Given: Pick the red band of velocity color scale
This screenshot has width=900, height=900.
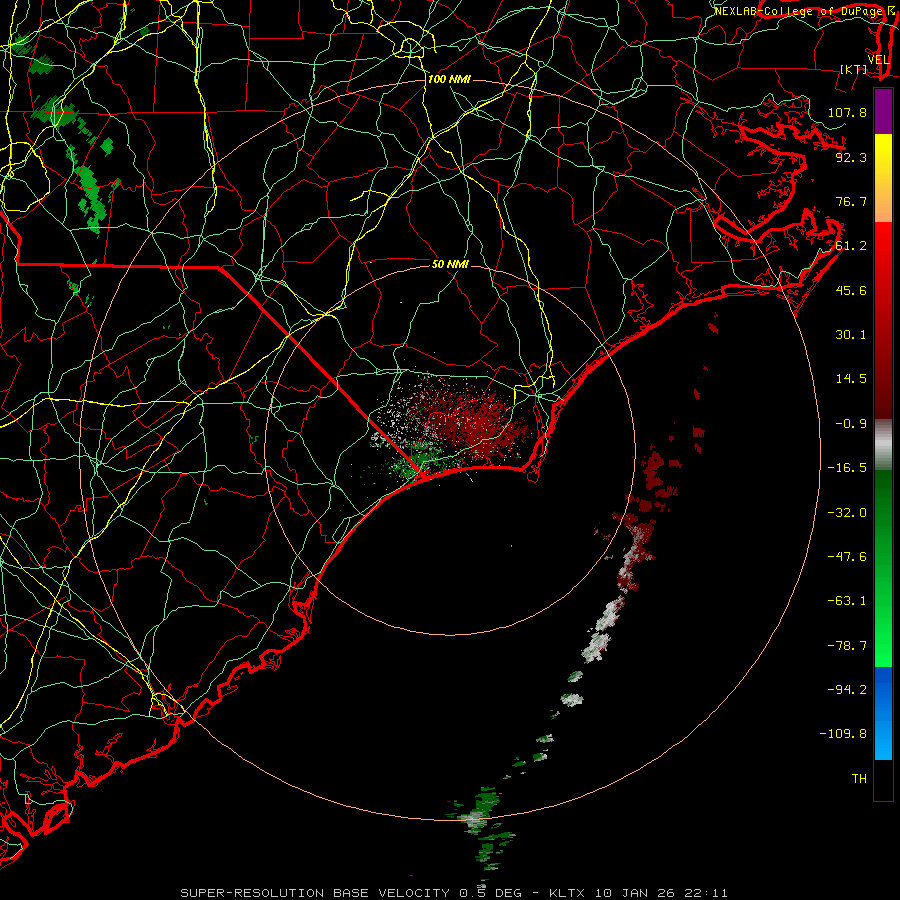Looking at the screenshot, I should (x=883, y=320).
